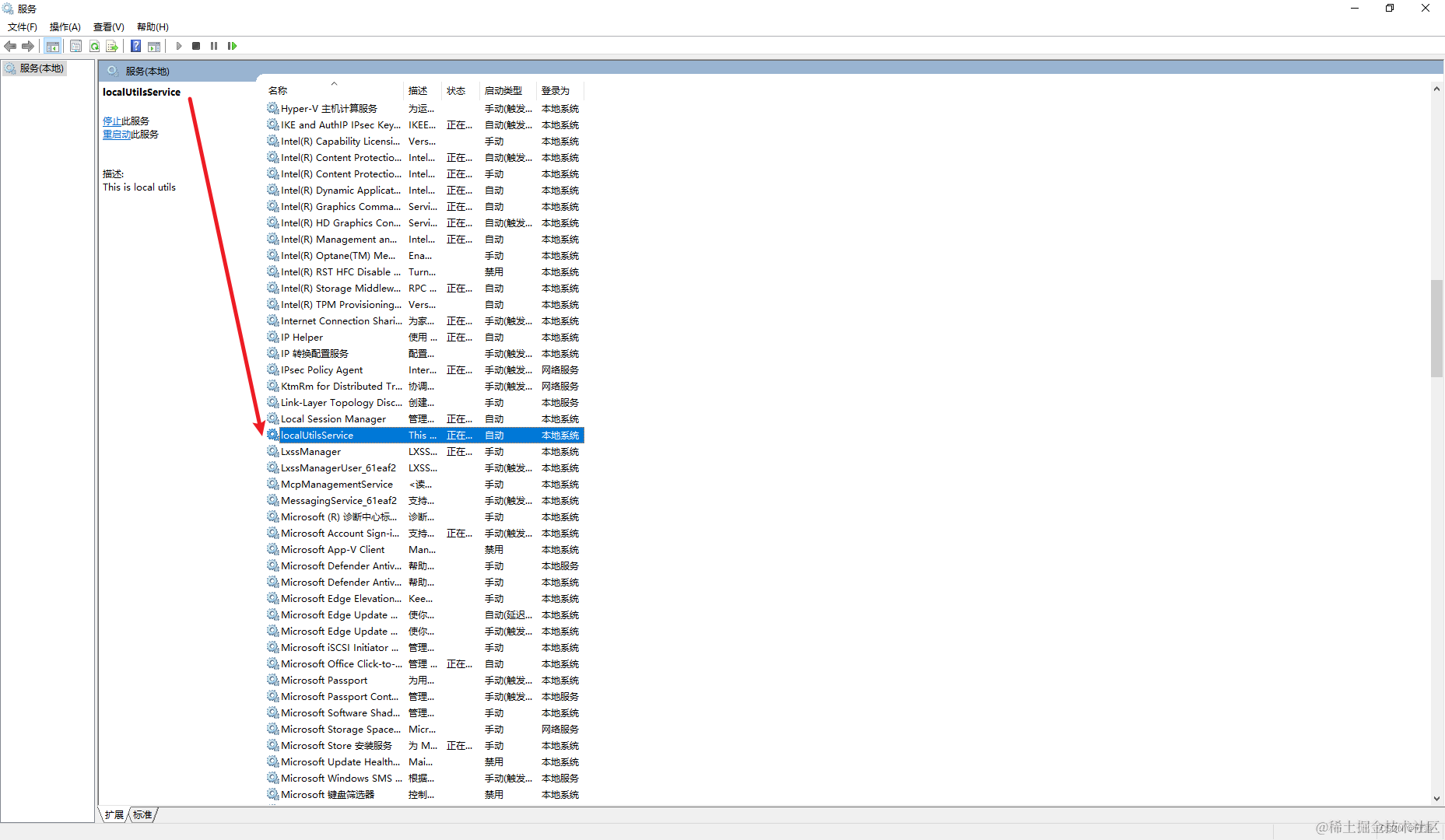Select the Intel(R) Storage Middlew... service

click(x=425, y=289)
